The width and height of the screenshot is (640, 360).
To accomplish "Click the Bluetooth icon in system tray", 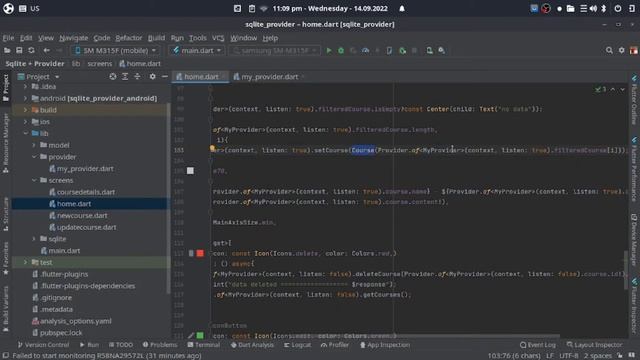I will pos(604,9).
